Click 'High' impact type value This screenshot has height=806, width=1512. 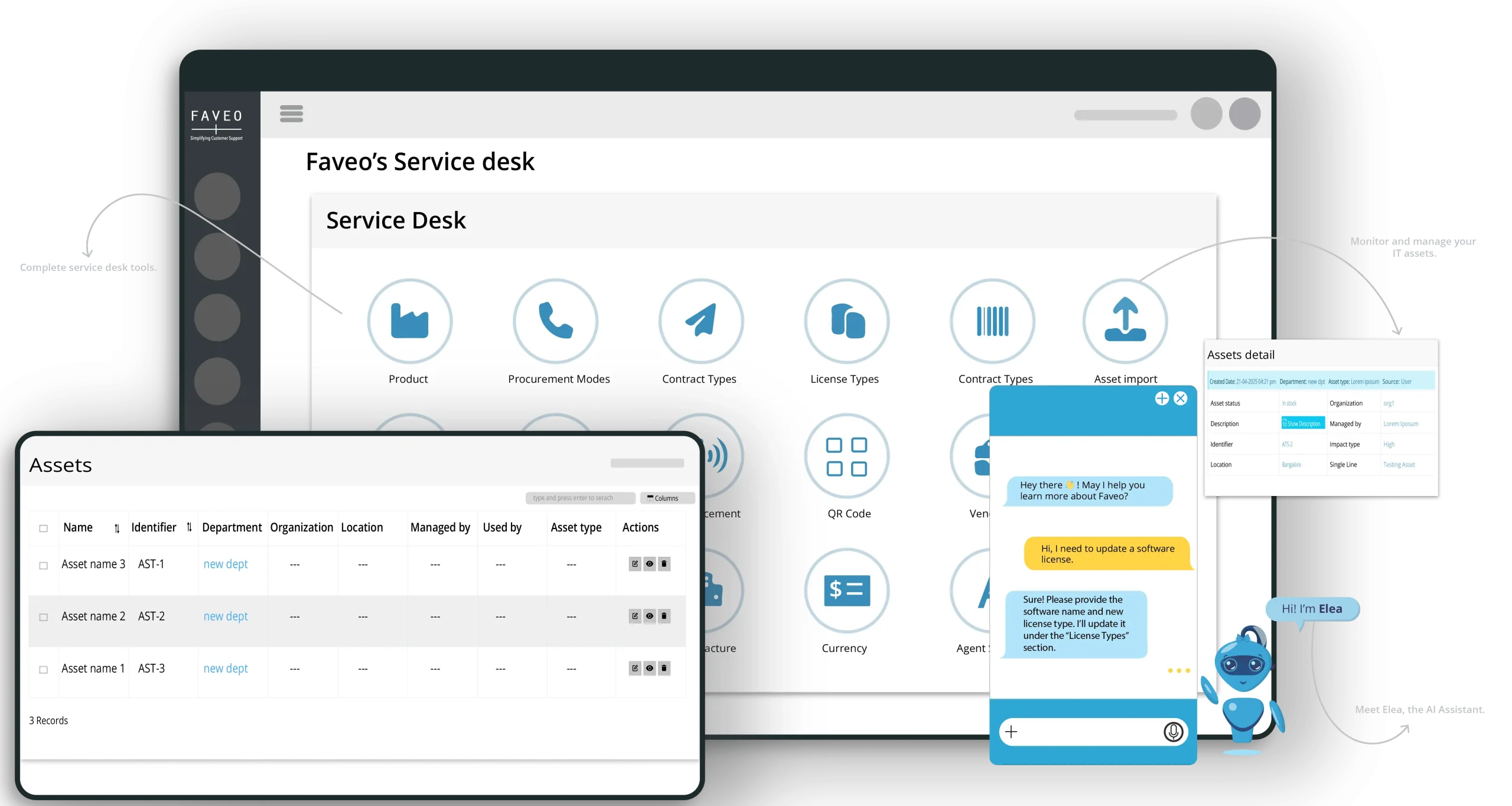(1389, 444)
